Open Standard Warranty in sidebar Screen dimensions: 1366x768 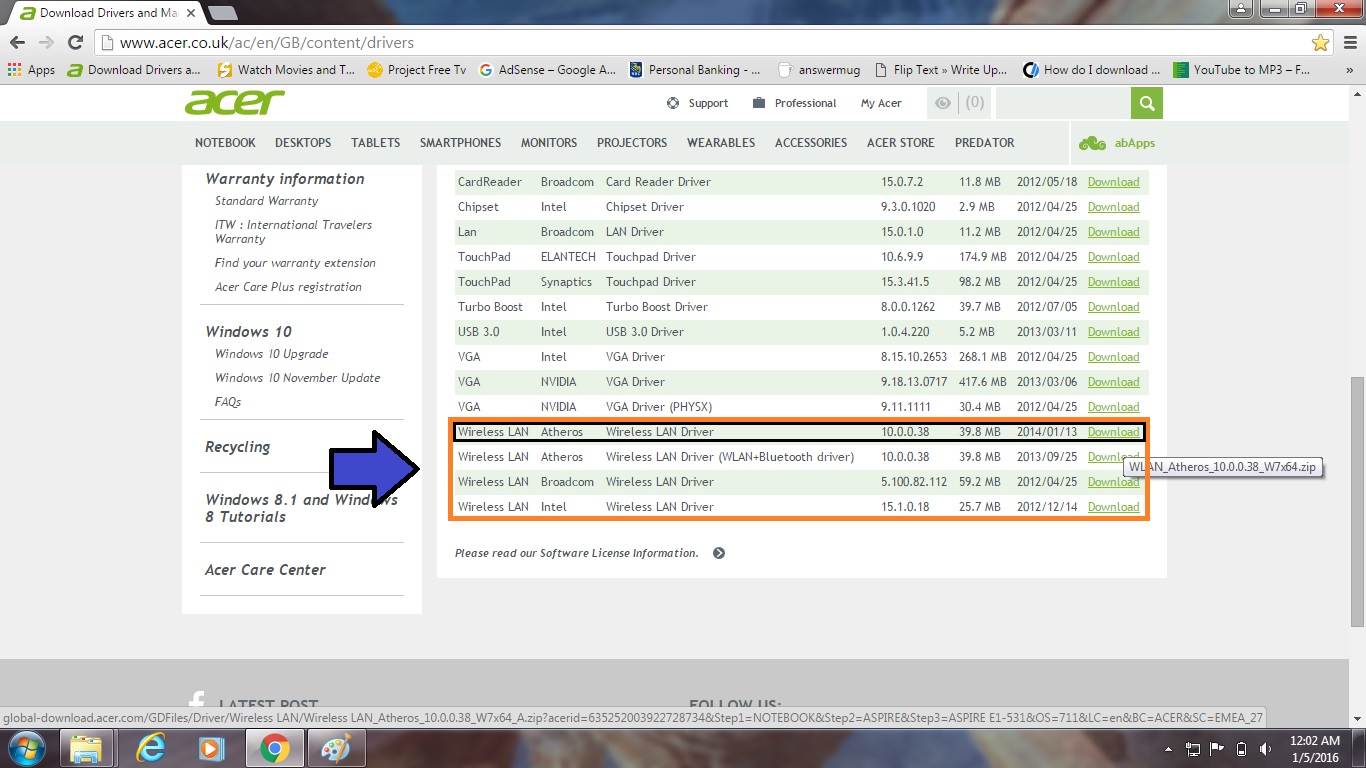tap(266, 201)
